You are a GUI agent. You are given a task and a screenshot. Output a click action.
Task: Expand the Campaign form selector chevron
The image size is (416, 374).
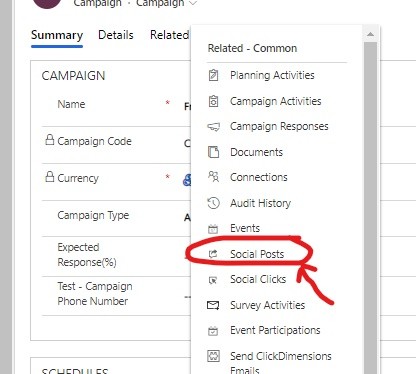coord(193,4)
